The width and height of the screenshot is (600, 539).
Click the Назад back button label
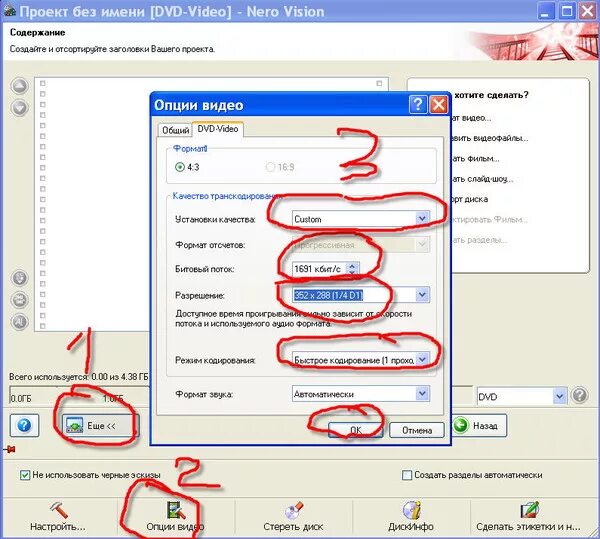485,426
